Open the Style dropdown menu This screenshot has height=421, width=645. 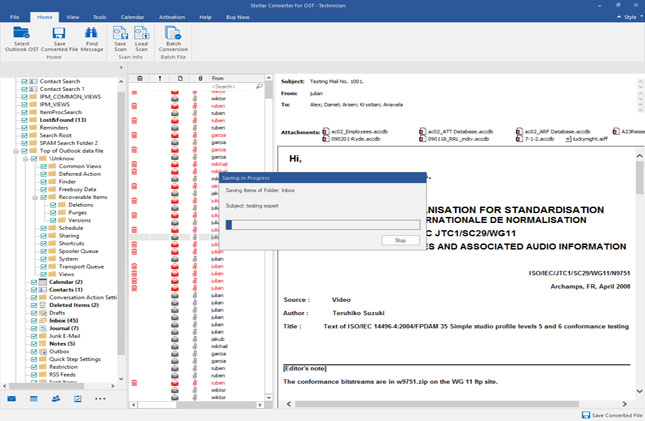[x=633, y=17]
